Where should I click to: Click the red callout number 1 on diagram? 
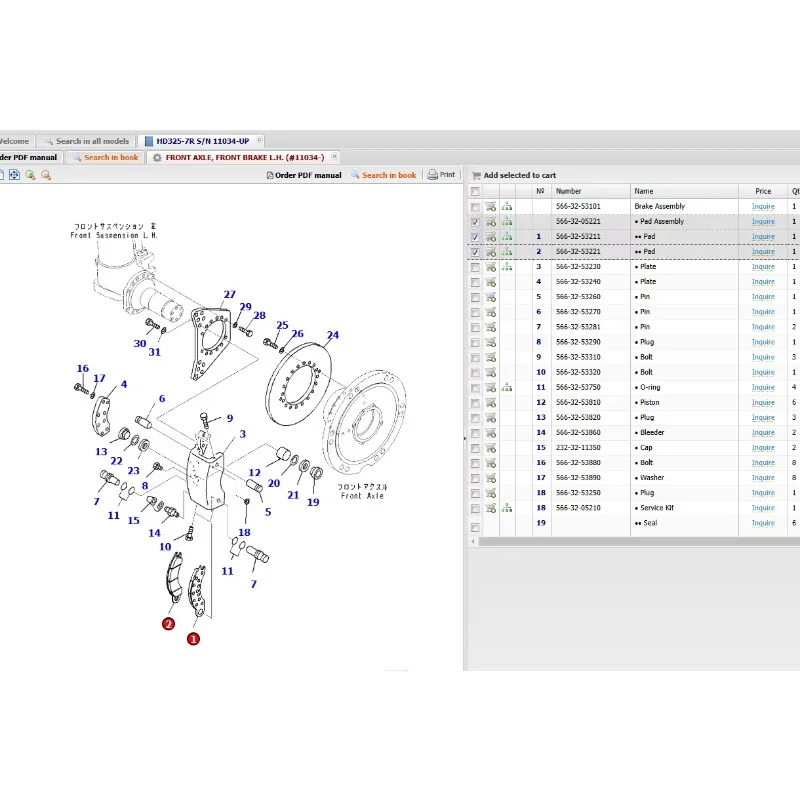click(x=193, y=639)
